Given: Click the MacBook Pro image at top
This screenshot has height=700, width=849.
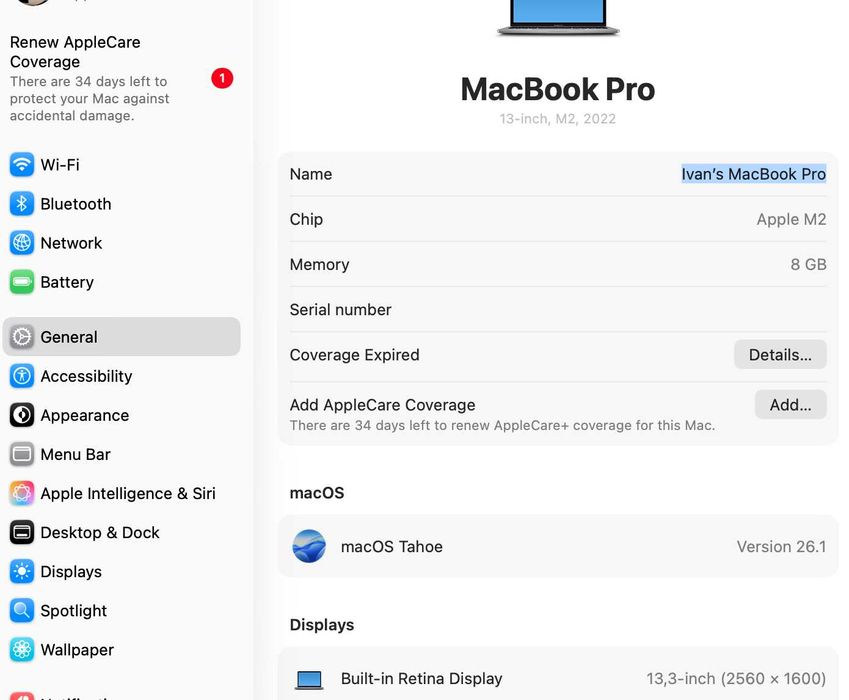Looking at the screenshot, I should click(558, 18).
